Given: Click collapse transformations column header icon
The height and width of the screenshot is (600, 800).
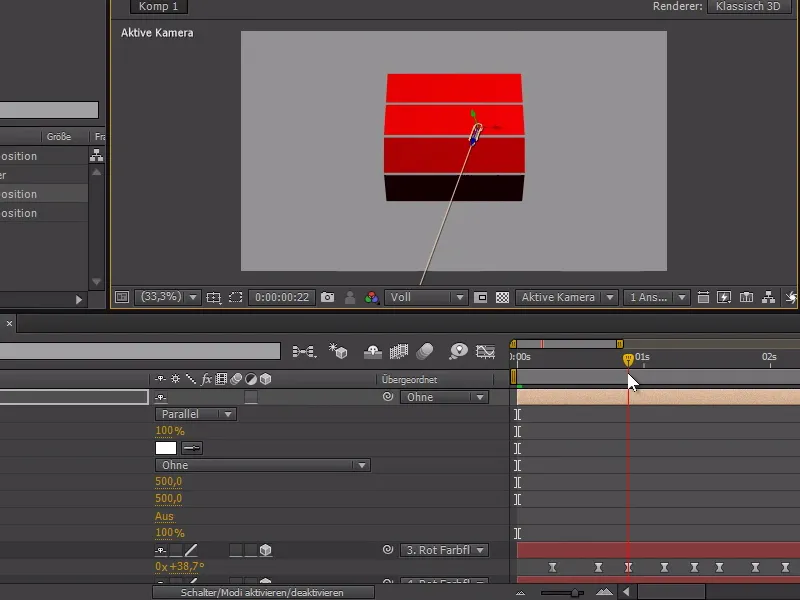Looking at the screenshot, I should point(175,379).
